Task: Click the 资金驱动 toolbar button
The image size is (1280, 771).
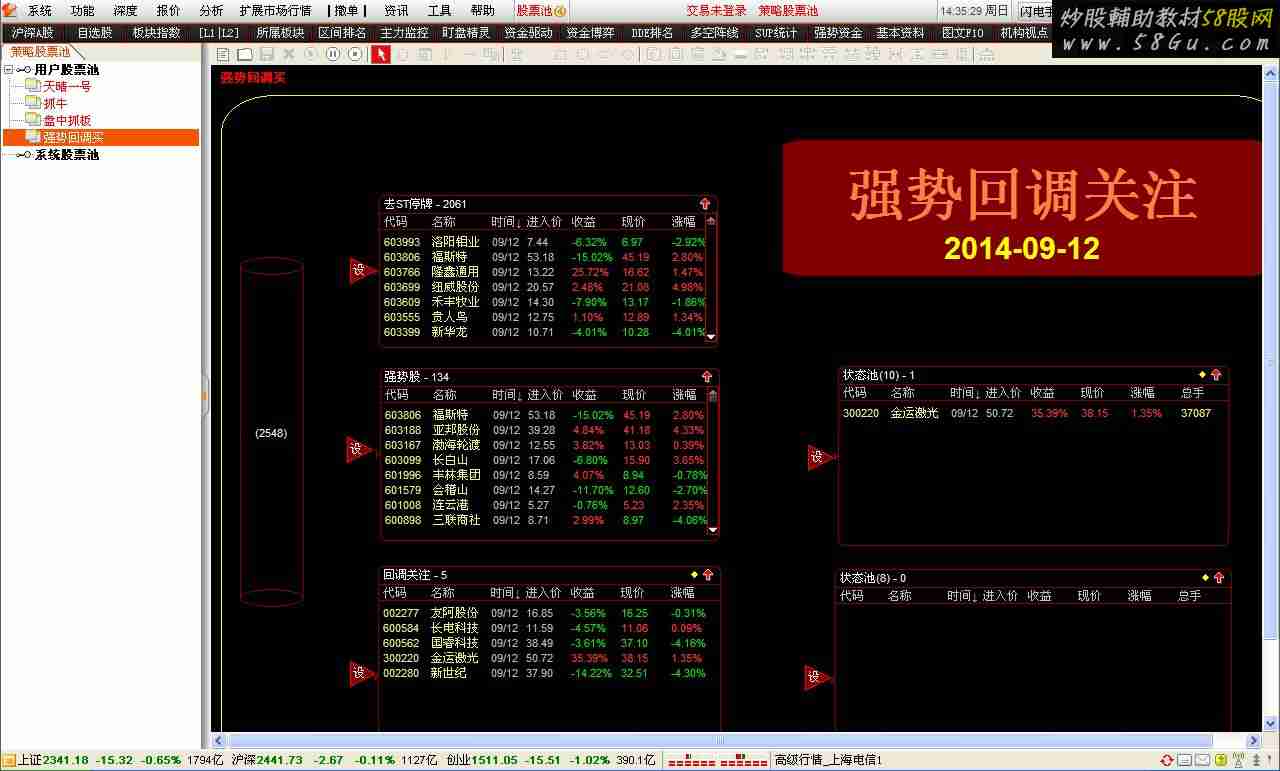Action: pos(528,33)
